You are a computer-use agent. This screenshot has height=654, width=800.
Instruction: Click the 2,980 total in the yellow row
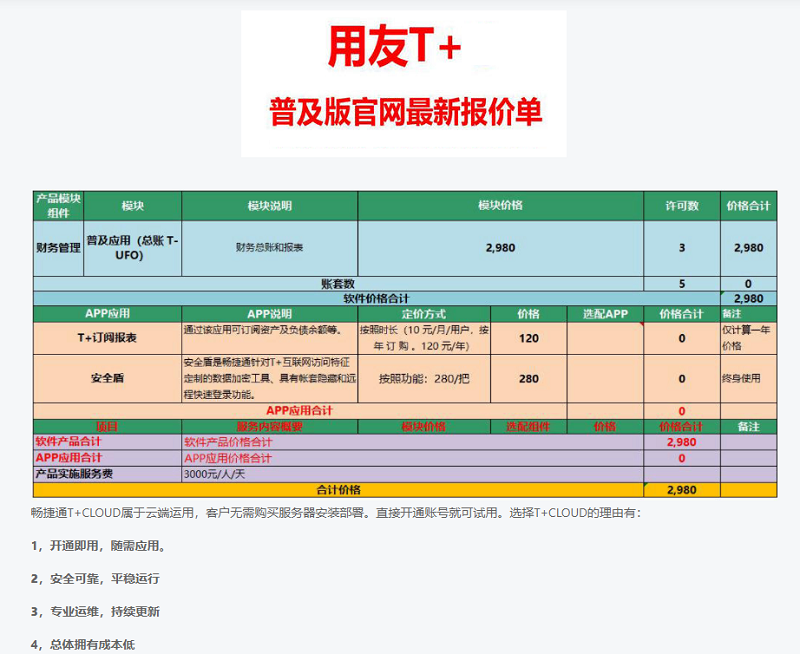coord(682,490)
